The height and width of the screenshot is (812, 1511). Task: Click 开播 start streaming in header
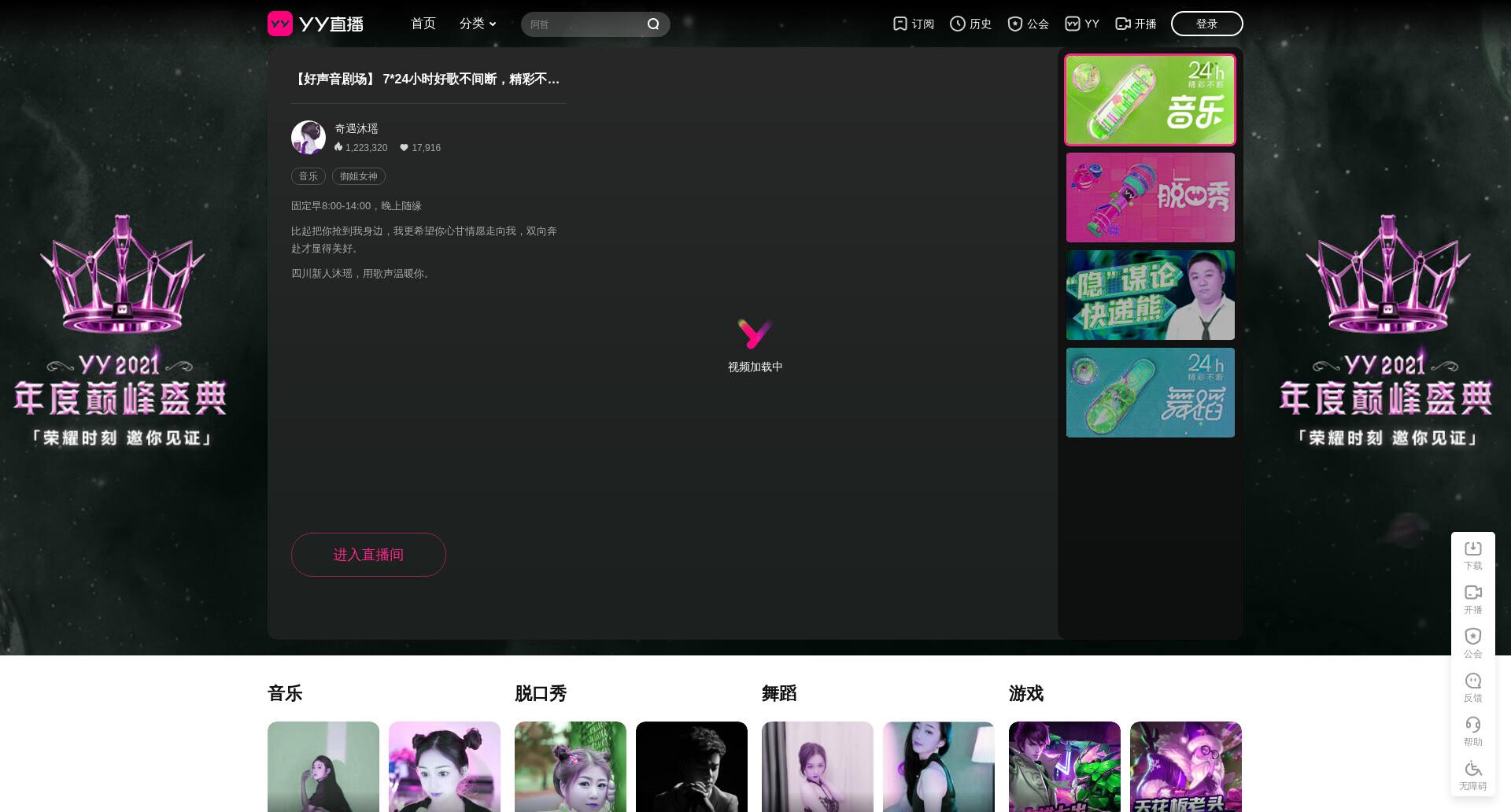point(1136,24)
